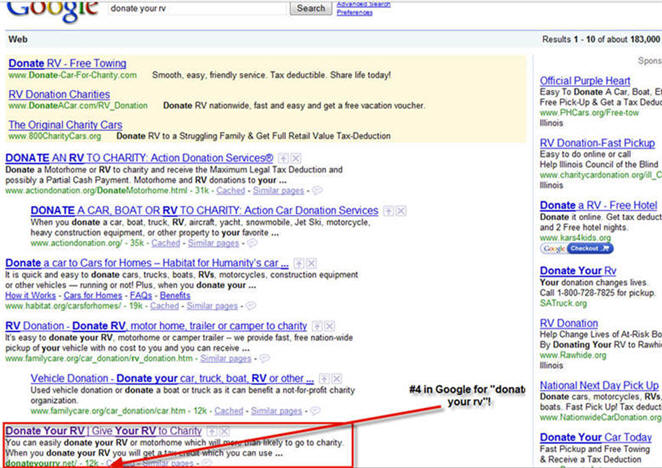The image size is (662, 468).
Task: Open the 'RV Donation-Fast Pickup' ad
Action: pos(597,143)
